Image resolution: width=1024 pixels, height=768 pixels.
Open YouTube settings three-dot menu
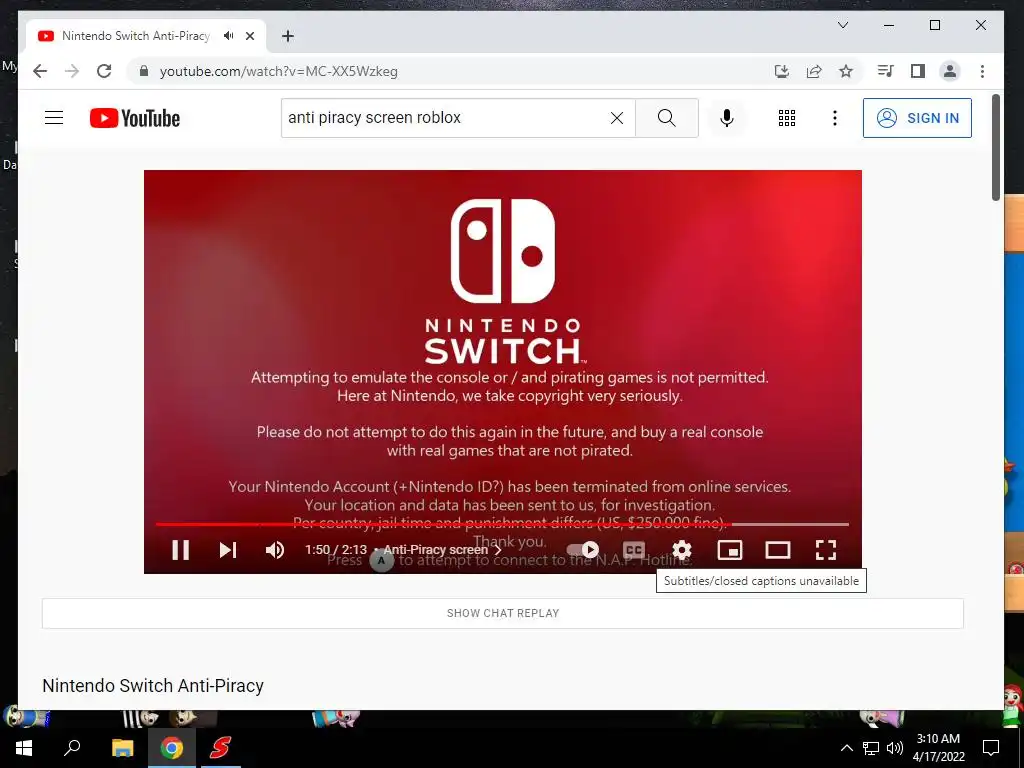pos(835,118)
